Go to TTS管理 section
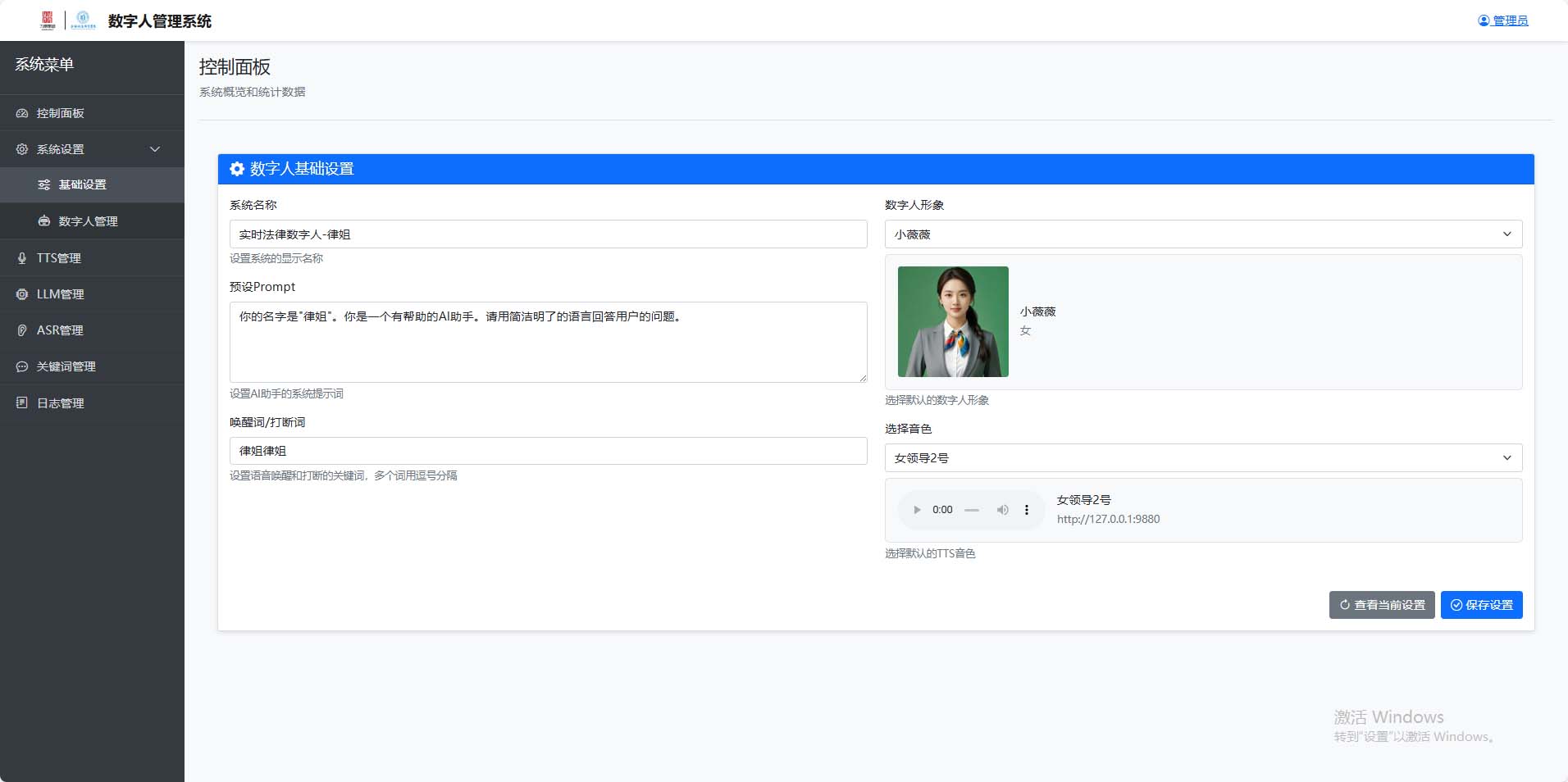The width and height of the screenshot is (1568, 782). [58, 258]
